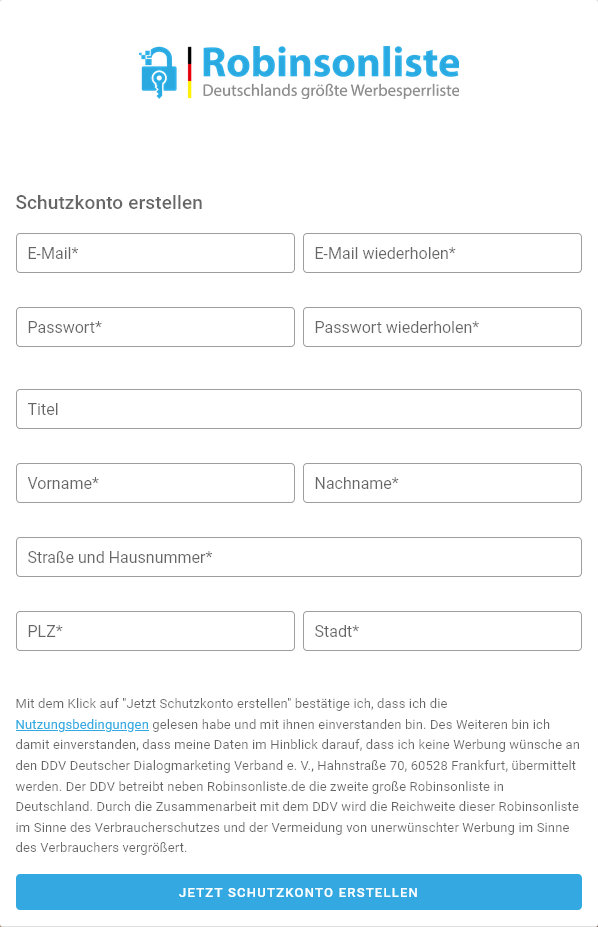The height and width of the screenshot is (927, 598).
Task: Focus the E-Mail input field
Action: pyautogui.click(x=155, y=253)
